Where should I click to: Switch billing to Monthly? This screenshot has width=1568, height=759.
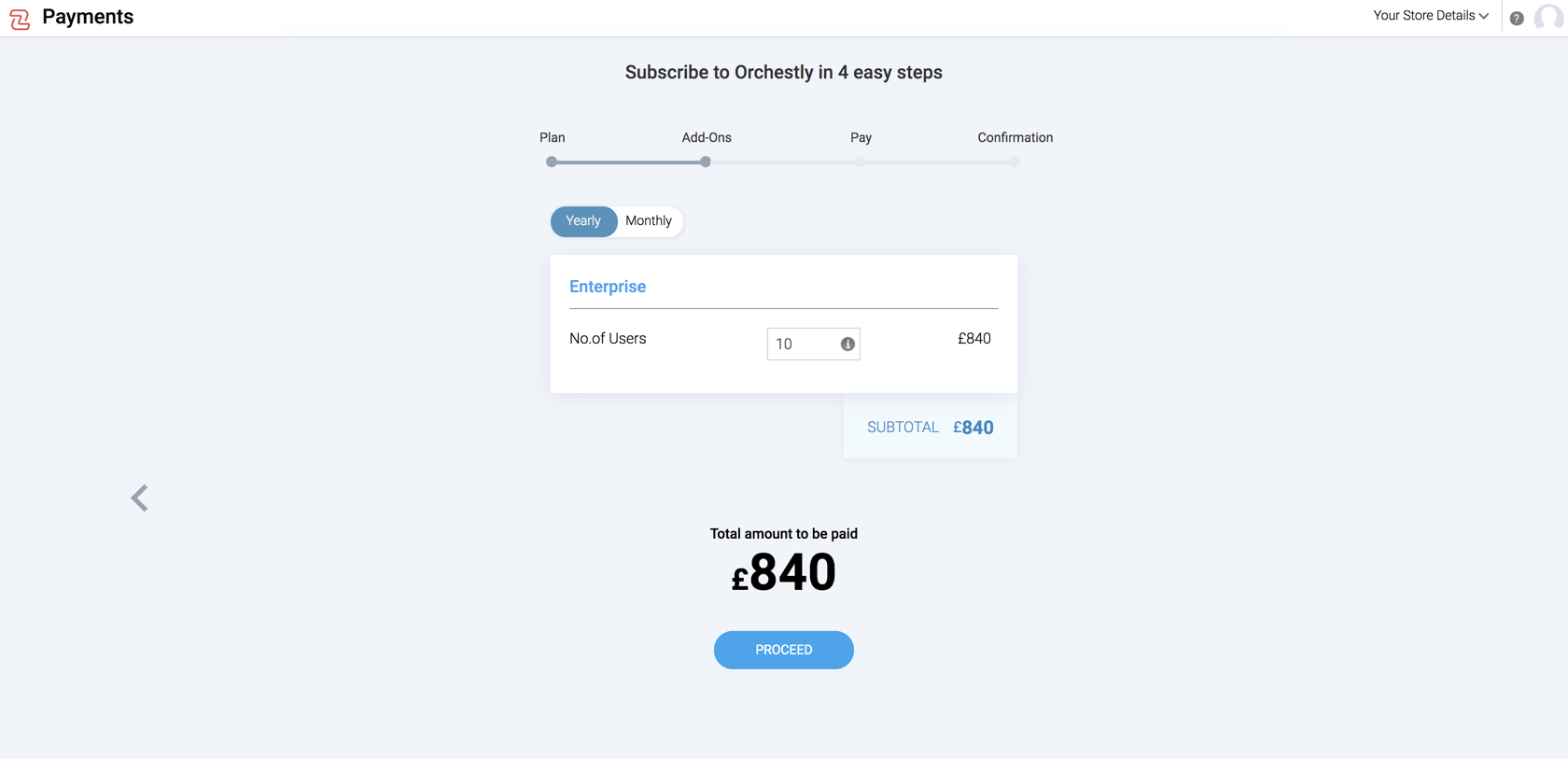coord(649,221)
